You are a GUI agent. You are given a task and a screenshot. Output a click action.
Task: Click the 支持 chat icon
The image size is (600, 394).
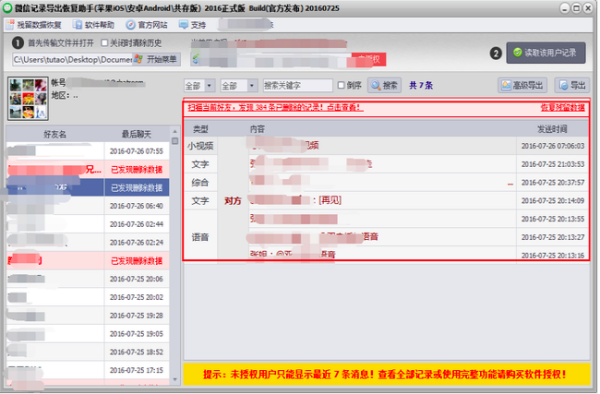pyautogui.click(x=183, y=25)
